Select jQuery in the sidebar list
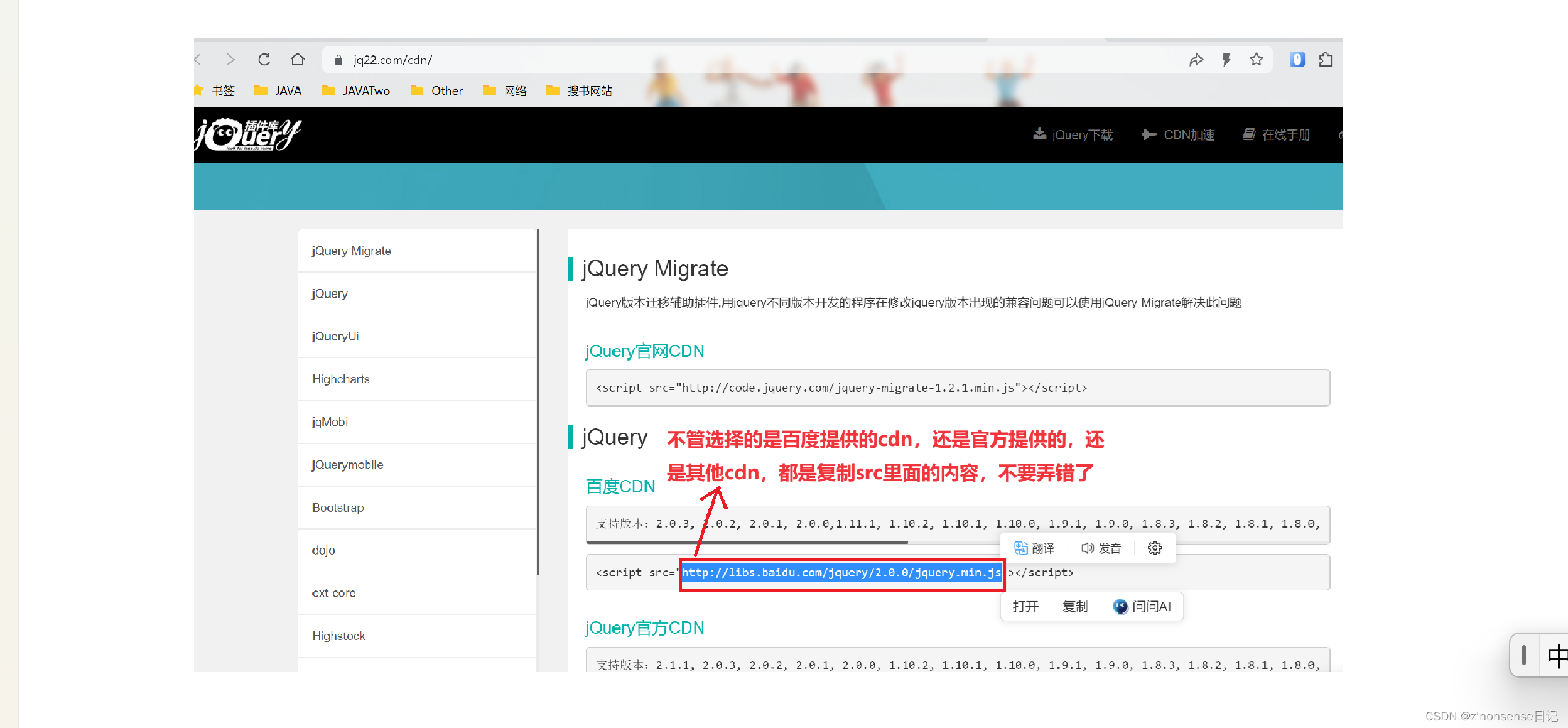 [x=417, y=293]
